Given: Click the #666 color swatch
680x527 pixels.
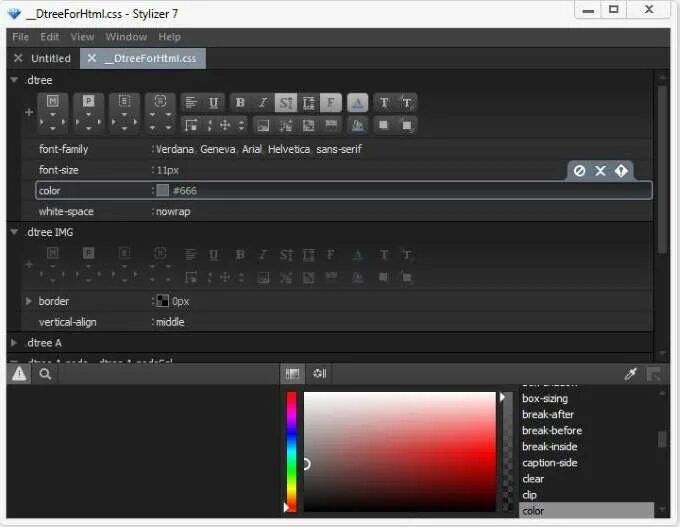Looking at the screenshot, I should point(163,190).
